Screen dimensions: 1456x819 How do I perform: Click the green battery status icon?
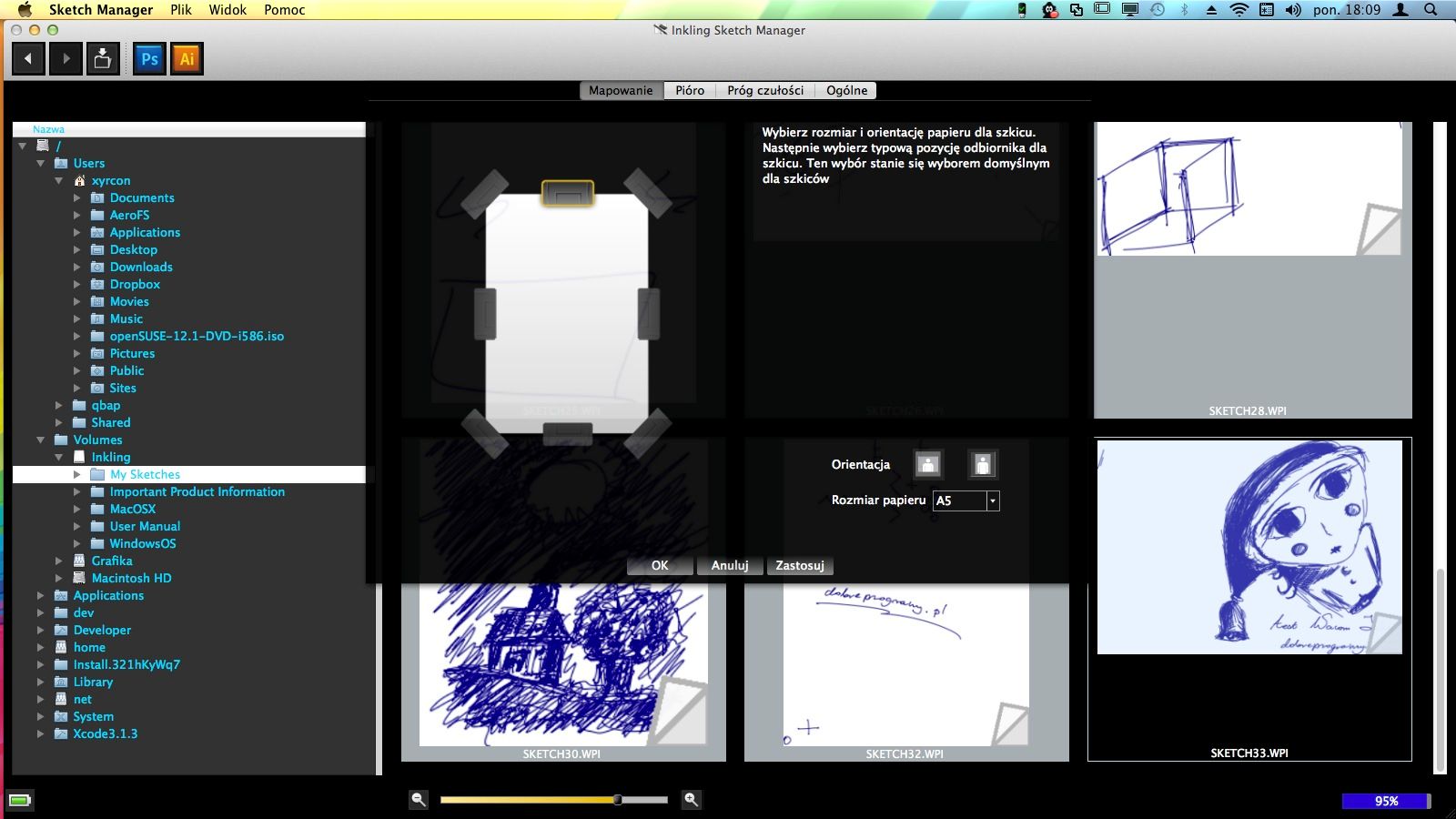pyautogui.click(x=20, y=801)
